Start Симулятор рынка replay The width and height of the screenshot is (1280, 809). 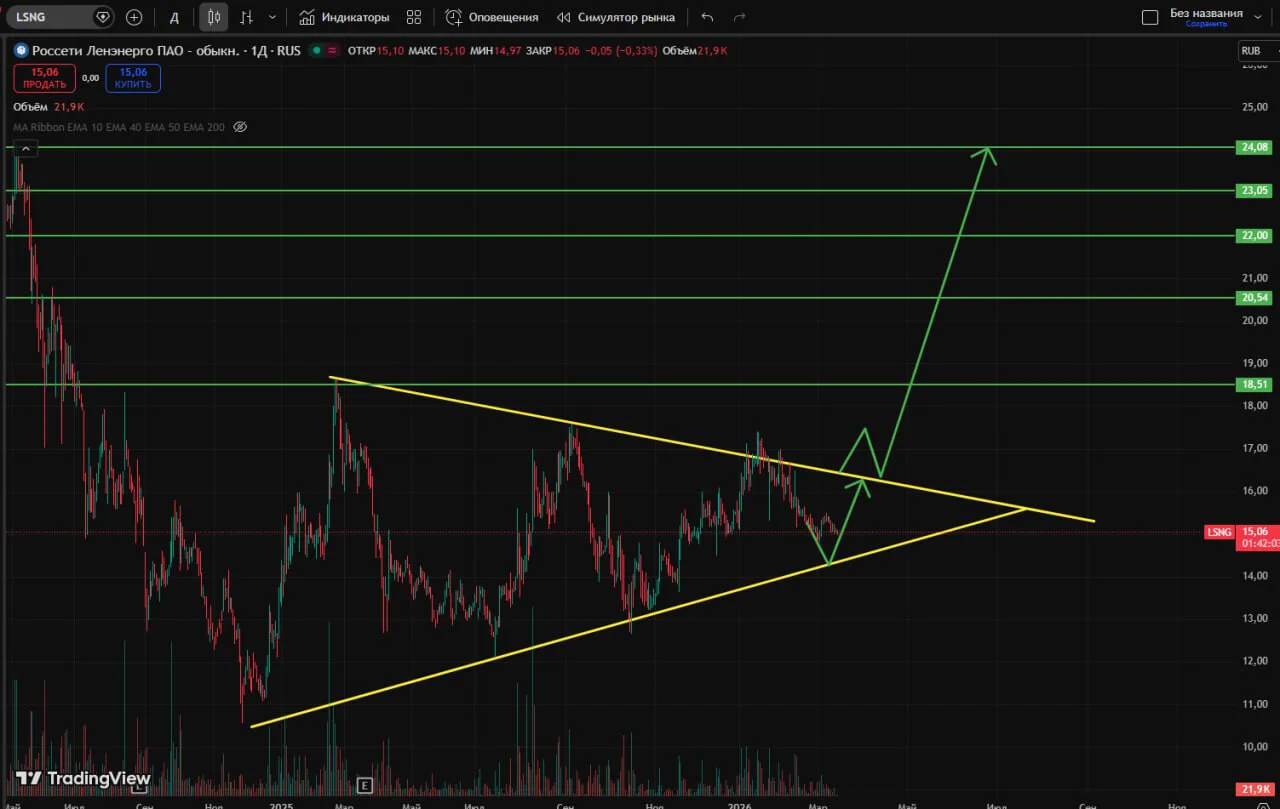[x=615, y=17]
